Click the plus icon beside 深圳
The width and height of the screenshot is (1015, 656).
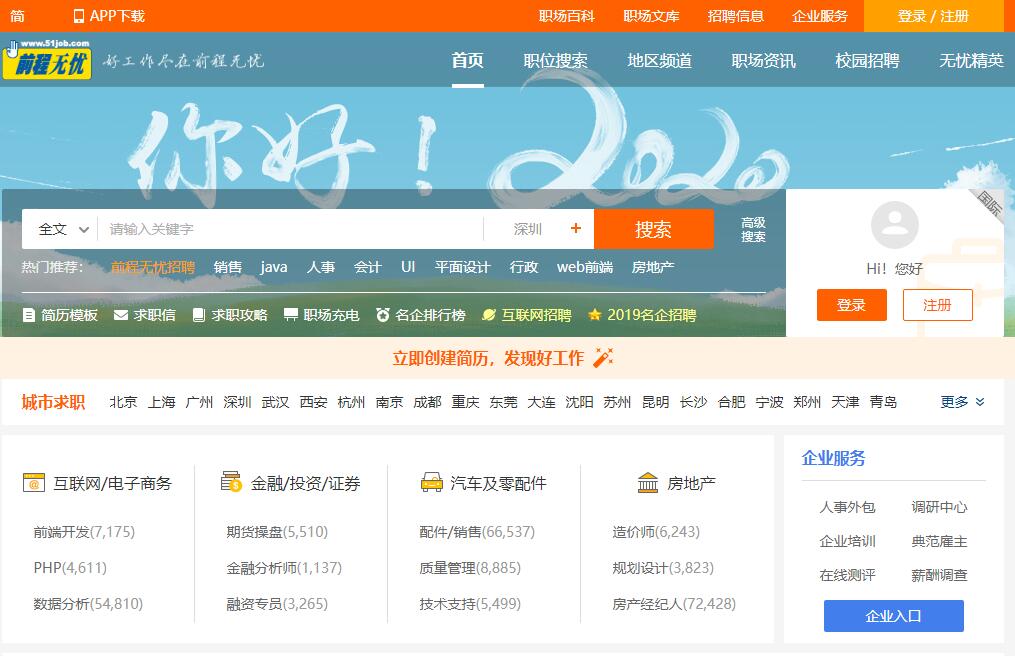(x=575, y=228)
